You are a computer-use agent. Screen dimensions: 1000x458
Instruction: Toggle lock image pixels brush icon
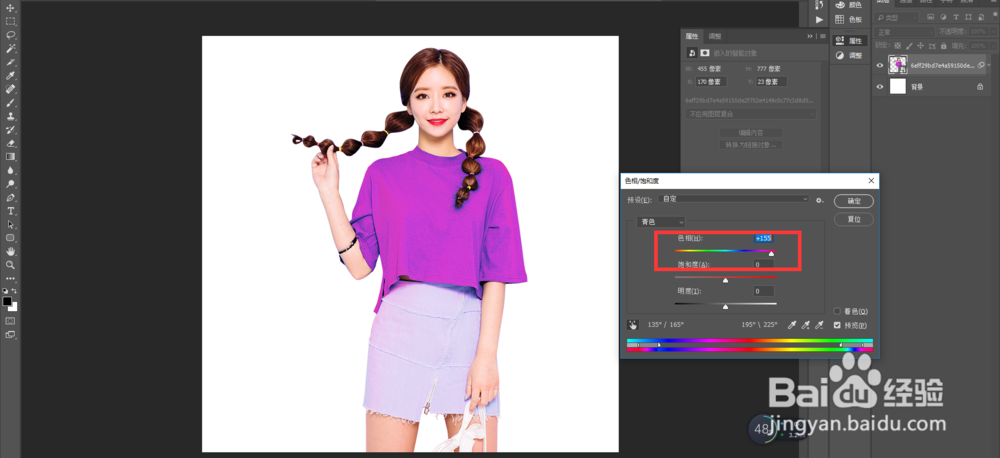tap(908, 46)
